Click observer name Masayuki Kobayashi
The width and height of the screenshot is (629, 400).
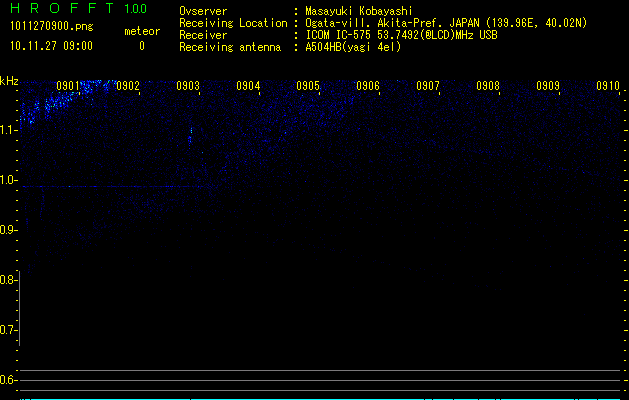(x=359, y=11)
